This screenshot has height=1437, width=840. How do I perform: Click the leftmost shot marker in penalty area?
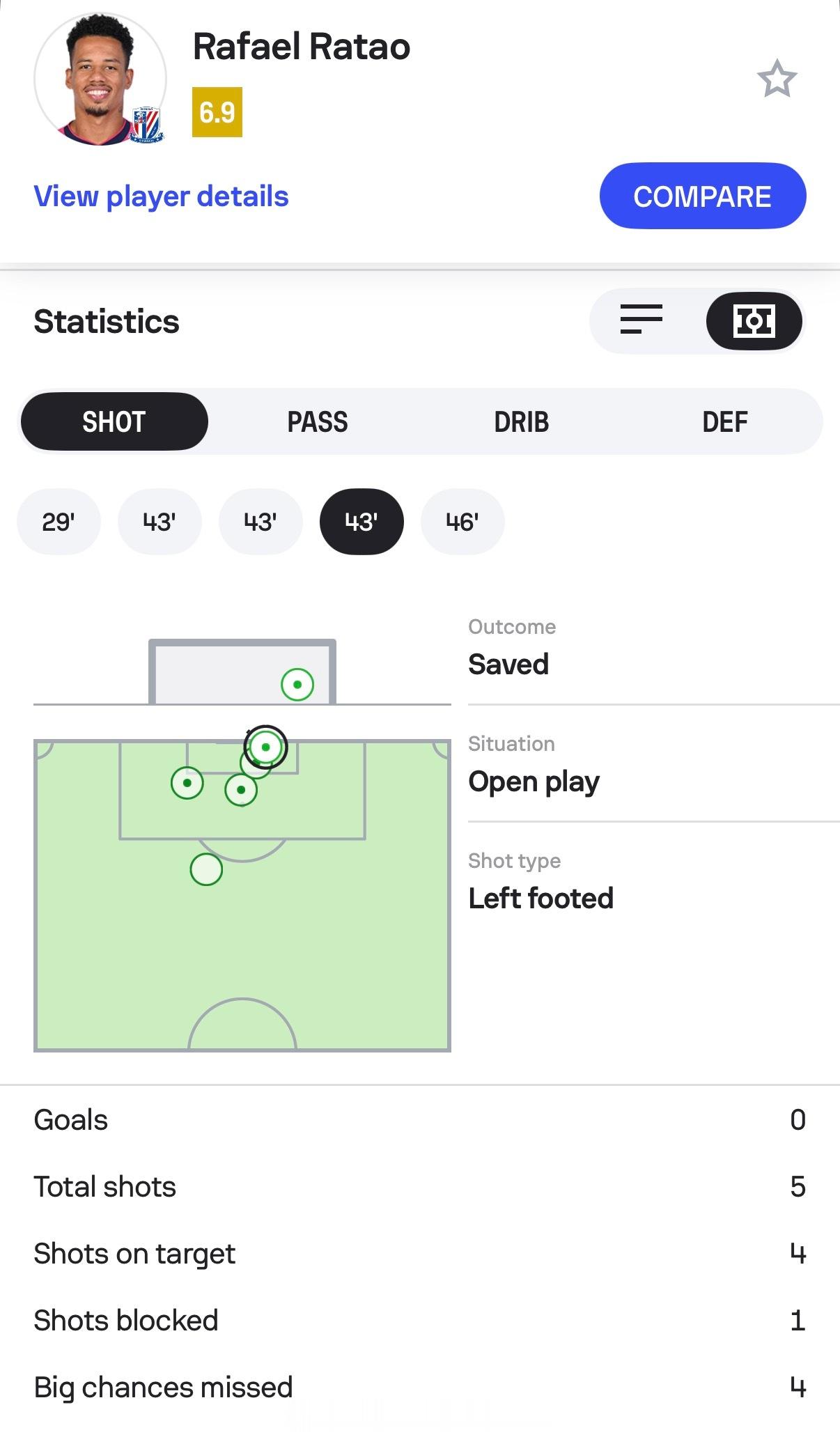coord(187,783)
